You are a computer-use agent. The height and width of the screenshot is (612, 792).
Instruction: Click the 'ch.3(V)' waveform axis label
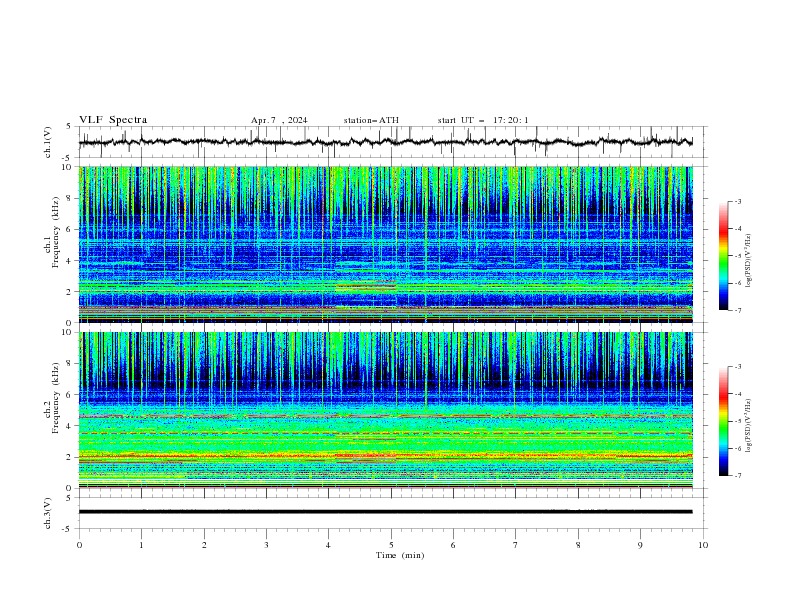[48, 513]
